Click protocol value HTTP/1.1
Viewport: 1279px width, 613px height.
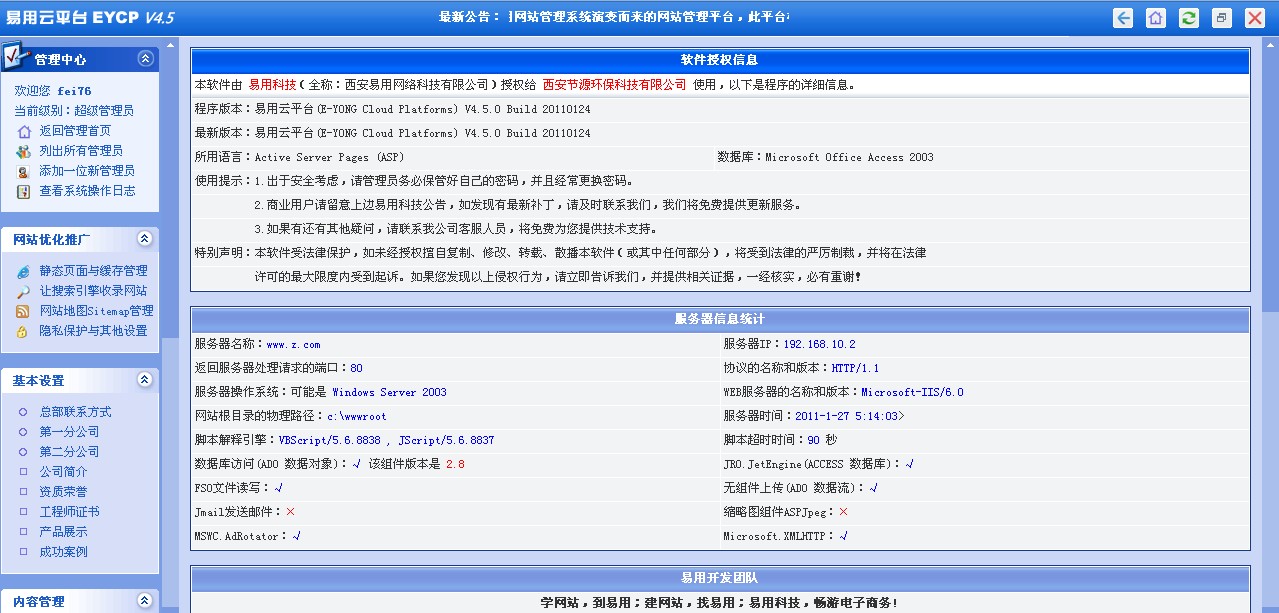click(855, 369)
